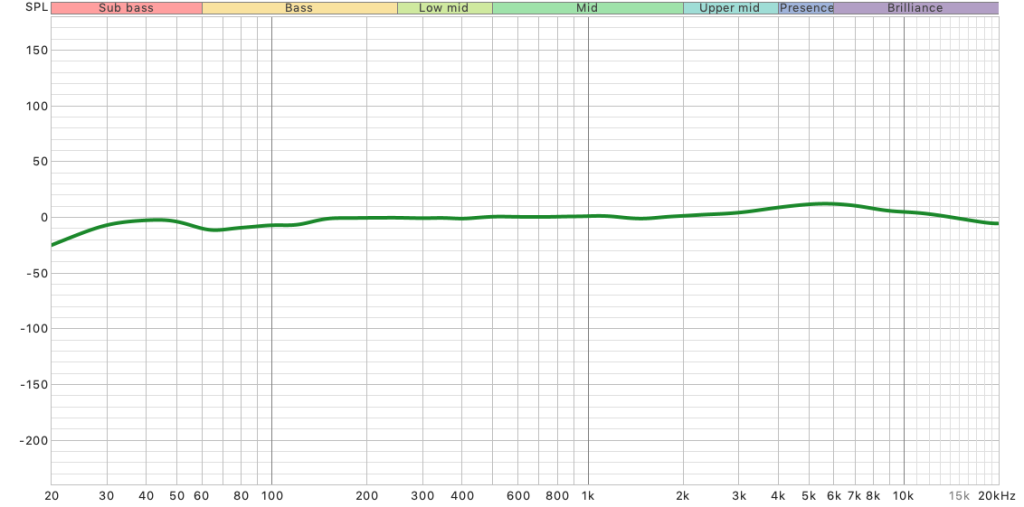Click the 50 SPL axis value
1024x507 pixels.
38,161
